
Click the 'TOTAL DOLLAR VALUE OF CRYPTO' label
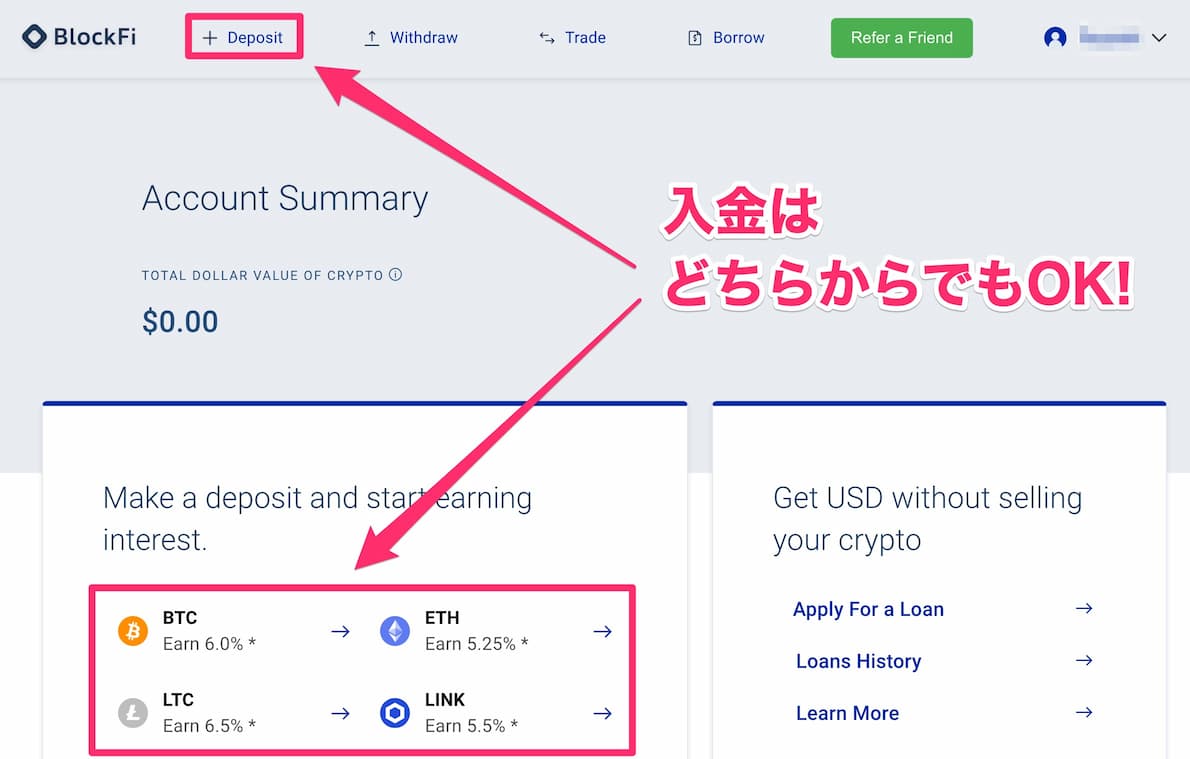click(263, 276)
